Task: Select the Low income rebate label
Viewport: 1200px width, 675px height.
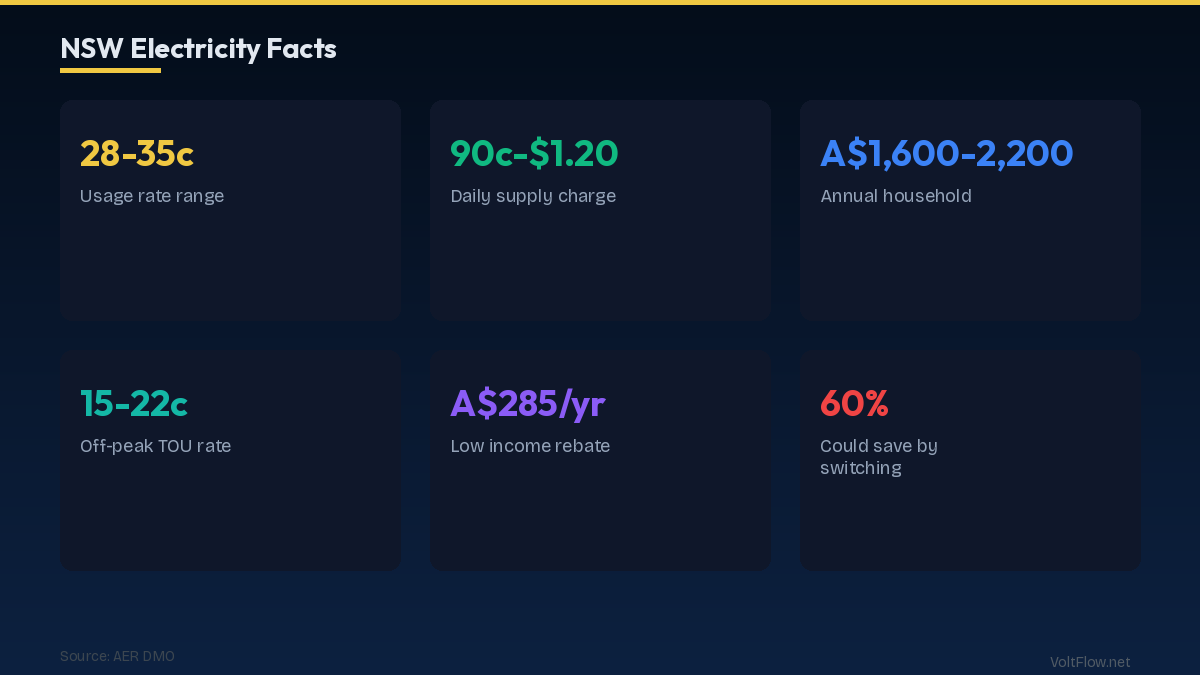Action: (x=530, y=446)
